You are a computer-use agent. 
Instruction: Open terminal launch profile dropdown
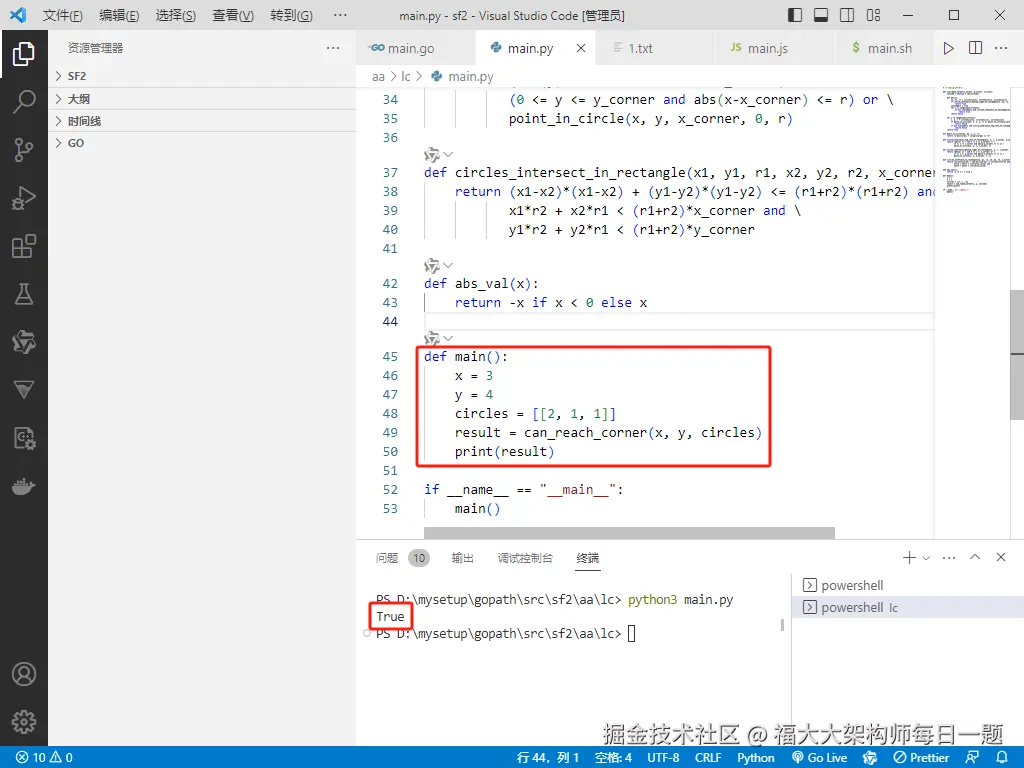click(x=925, y=558)
